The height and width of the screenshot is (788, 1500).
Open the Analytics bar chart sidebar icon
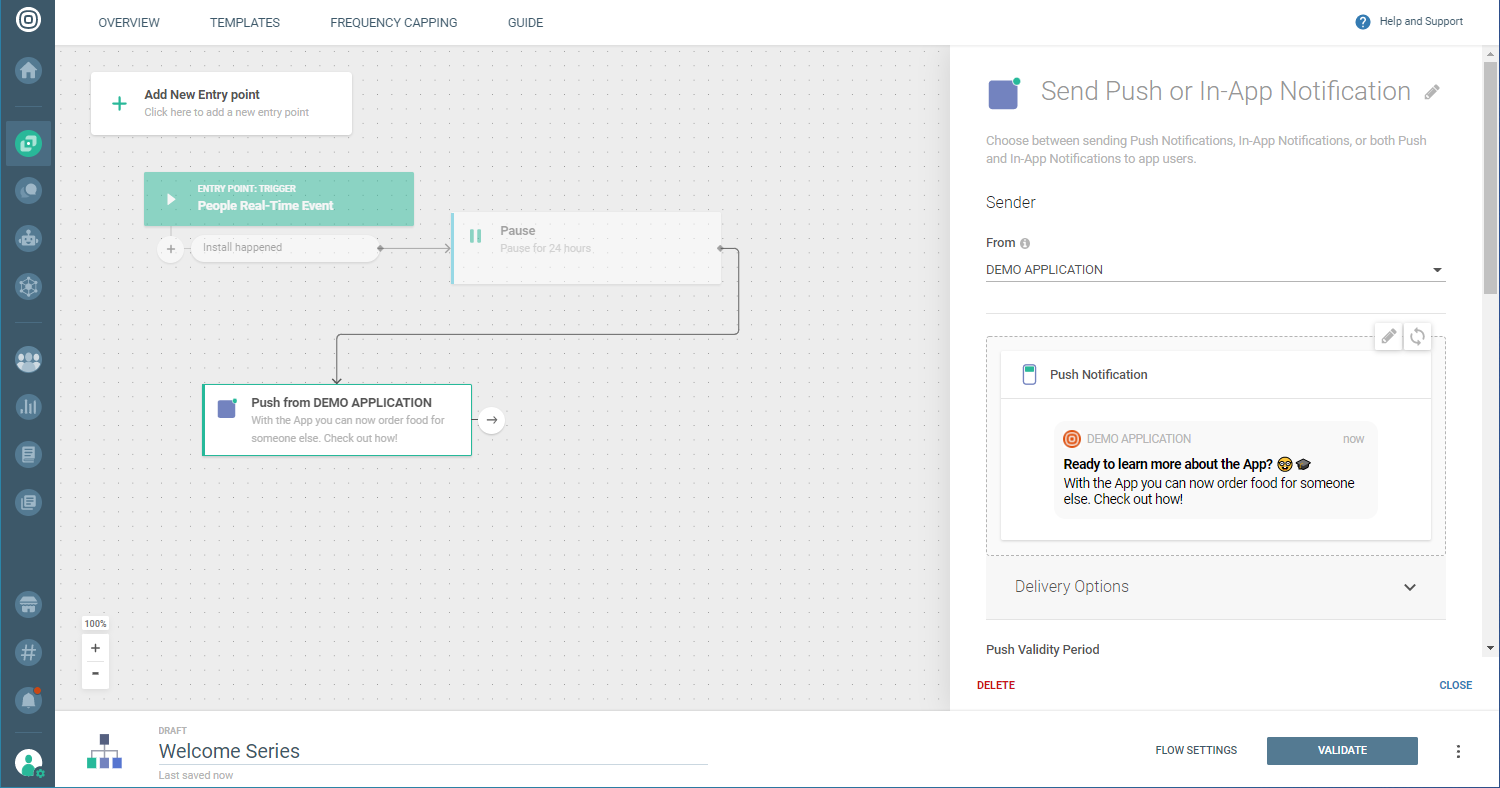[28, 406]
